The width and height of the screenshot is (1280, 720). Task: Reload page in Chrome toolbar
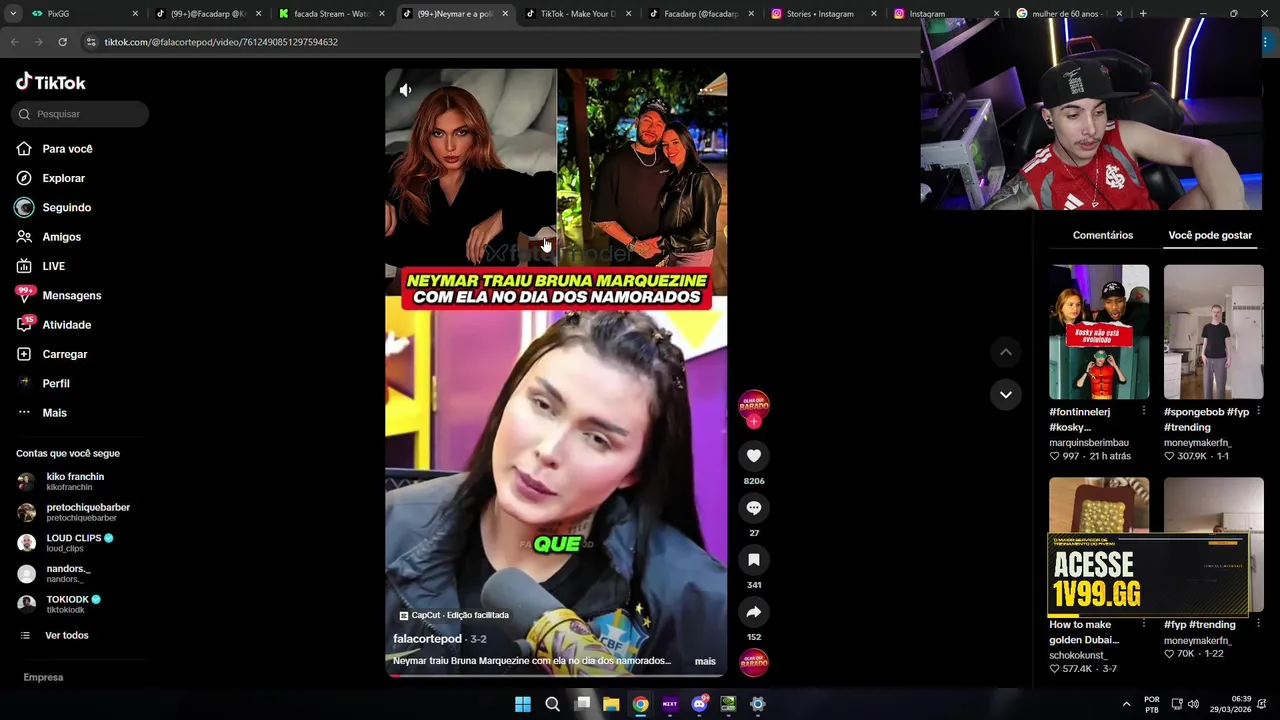coord(62,42)
